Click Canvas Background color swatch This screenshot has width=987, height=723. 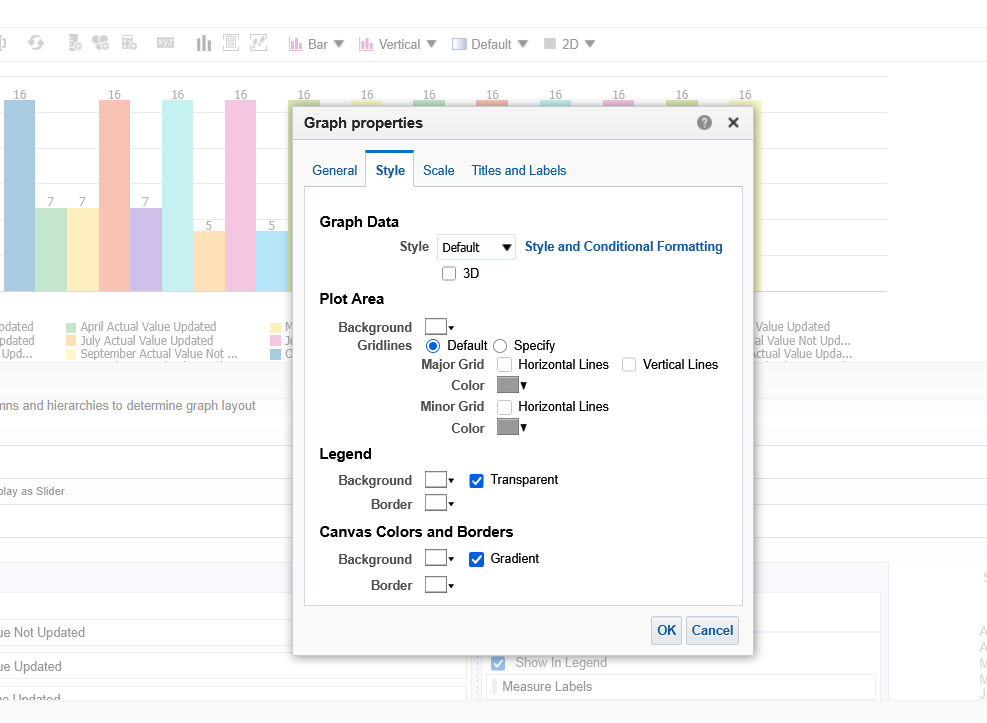click(x=436, y=558)
